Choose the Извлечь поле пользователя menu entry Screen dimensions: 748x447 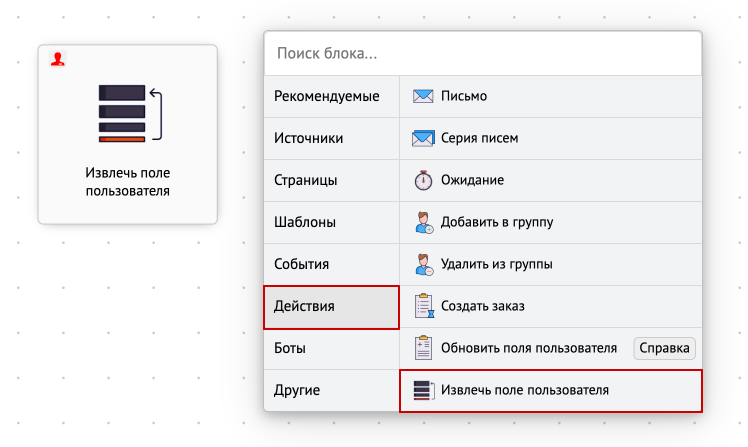[x=551, y=391]
